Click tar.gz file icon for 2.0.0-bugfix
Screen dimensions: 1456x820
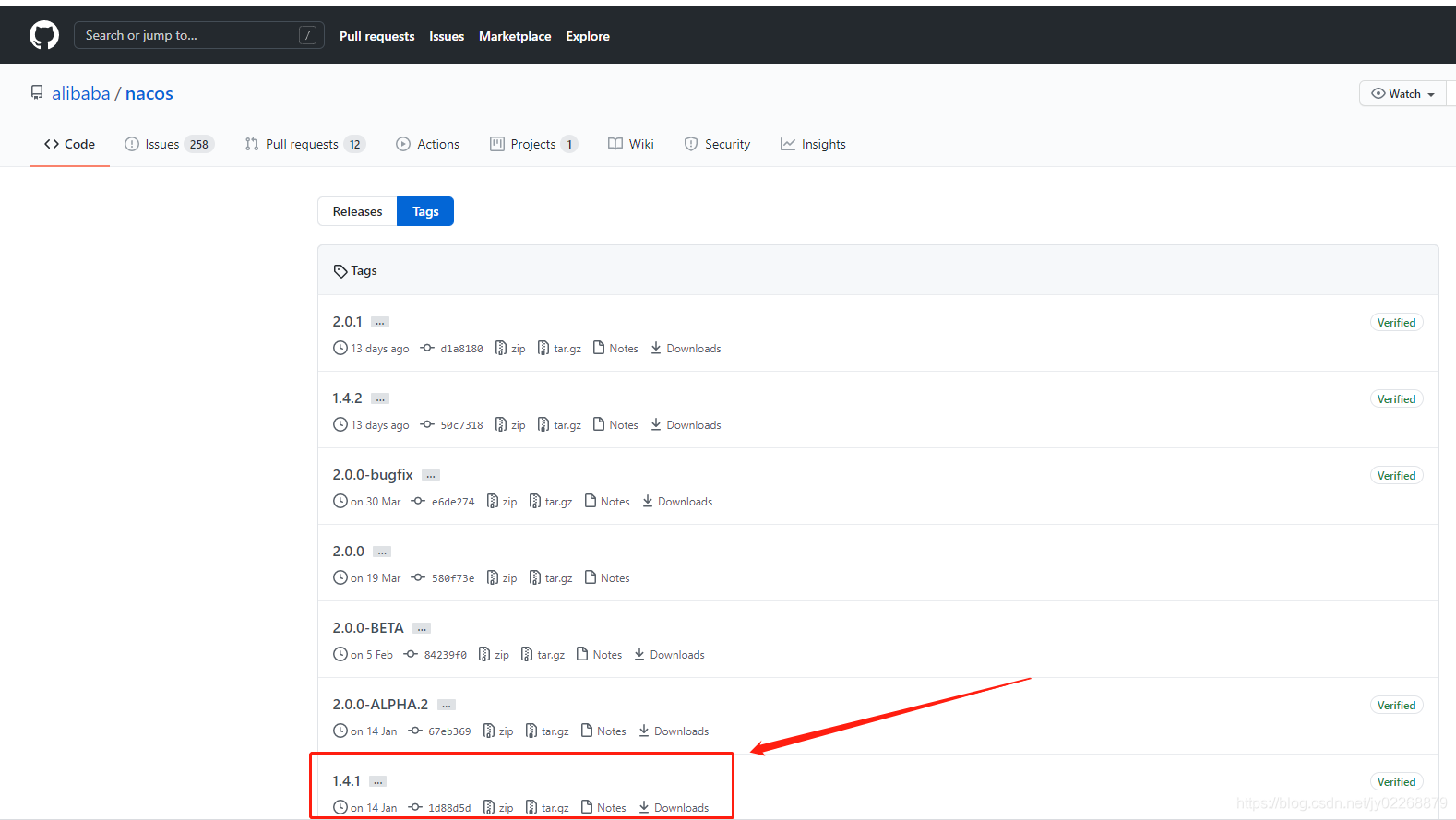(535, 501)
